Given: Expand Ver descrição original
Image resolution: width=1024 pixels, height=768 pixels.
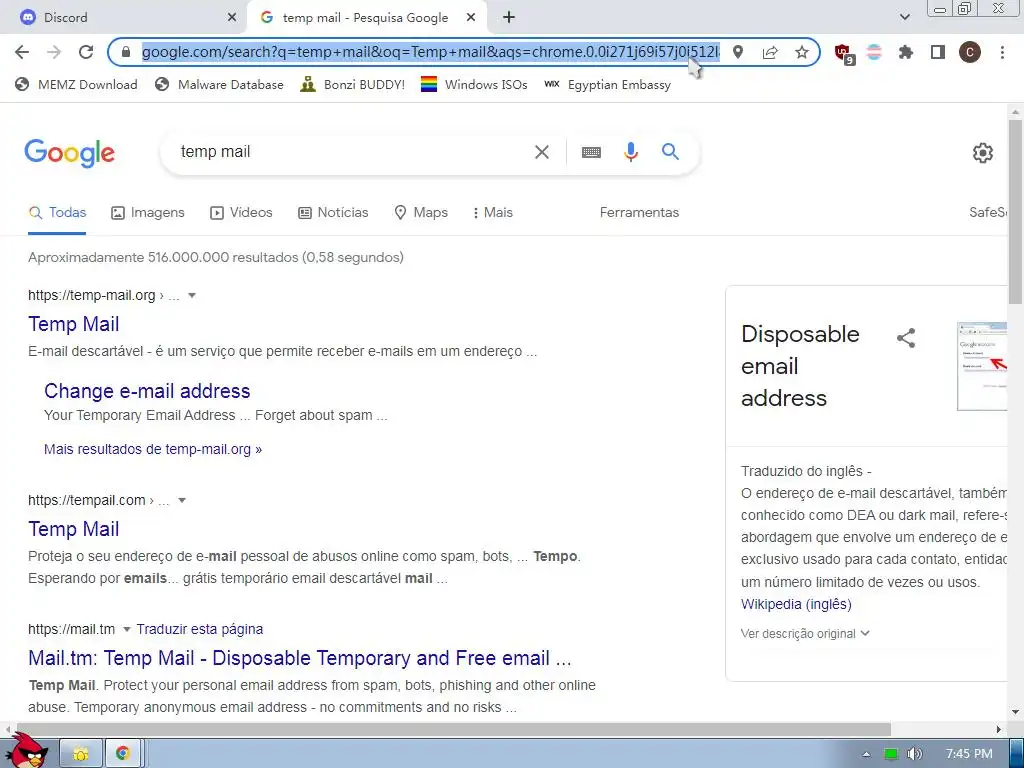Looking at the screenshot, I should (x=805, y=633).
